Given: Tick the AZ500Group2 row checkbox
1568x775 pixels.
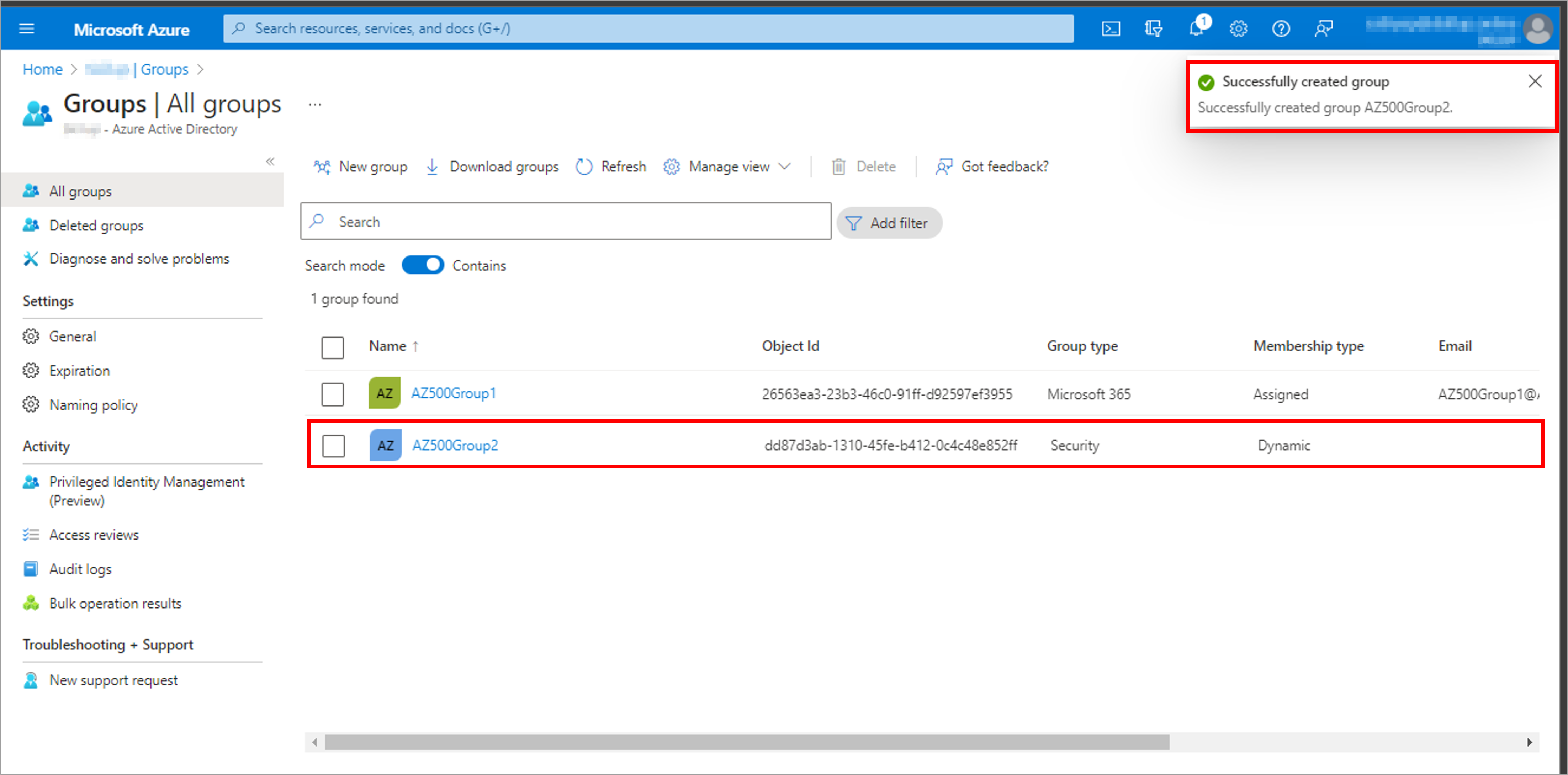Looking at the screenshot, I should click(x=334, y=446).
